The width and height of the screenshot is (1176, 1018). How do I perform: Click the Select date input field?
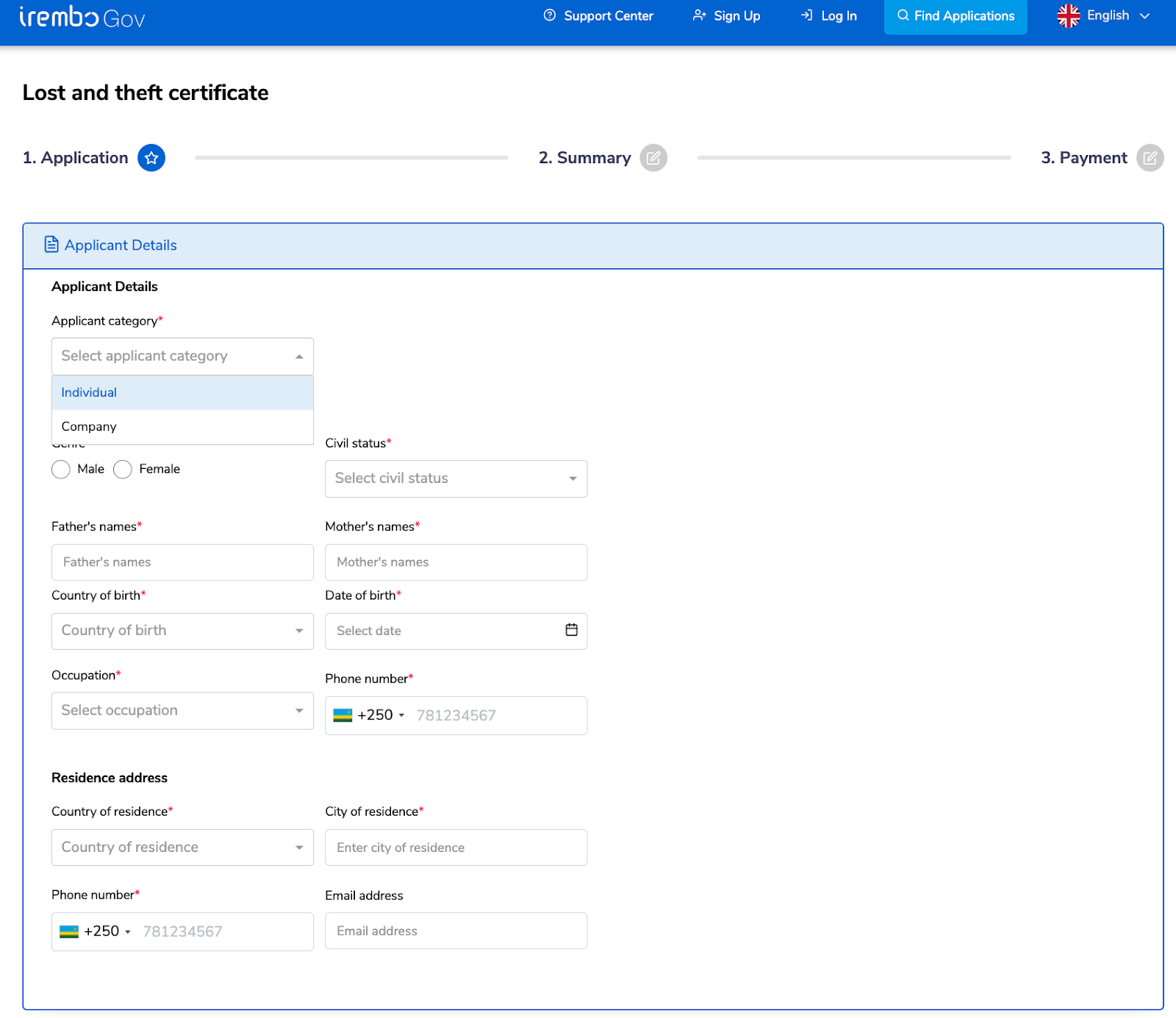456,631
